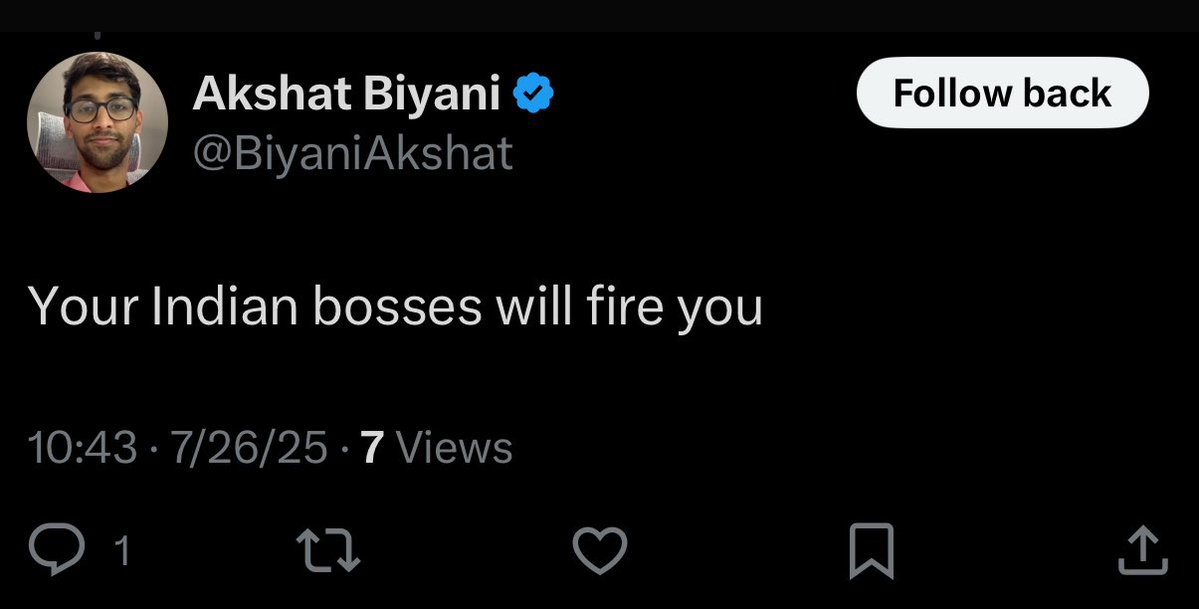Click the 10:43 timestamp

(82, 448)
